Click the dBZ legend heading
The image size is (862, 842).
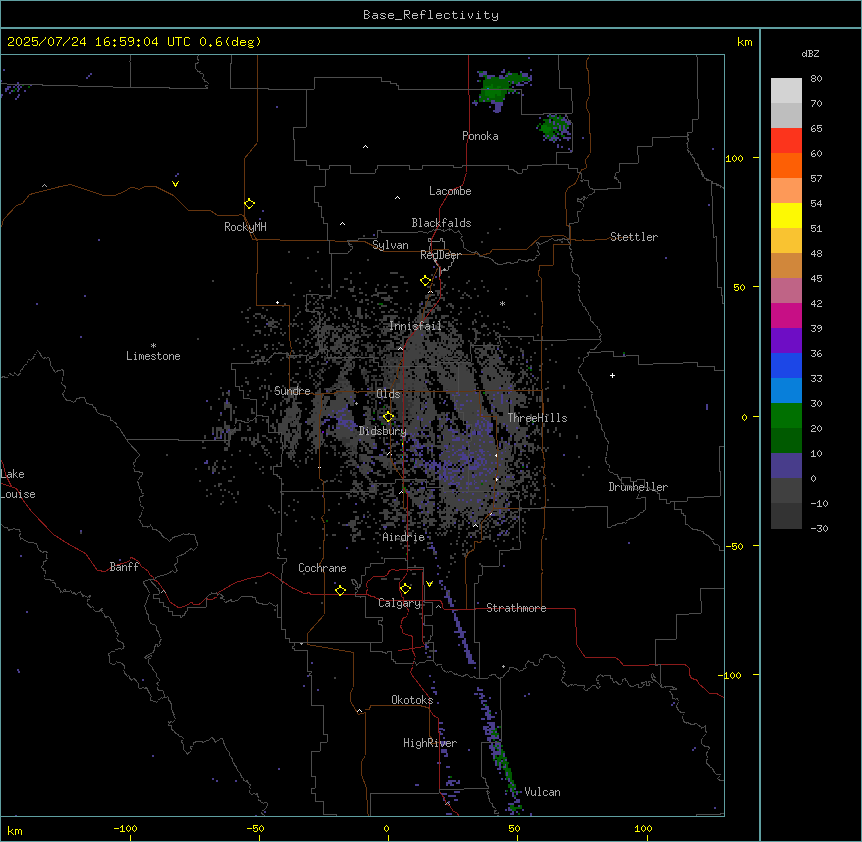(810, 53)
